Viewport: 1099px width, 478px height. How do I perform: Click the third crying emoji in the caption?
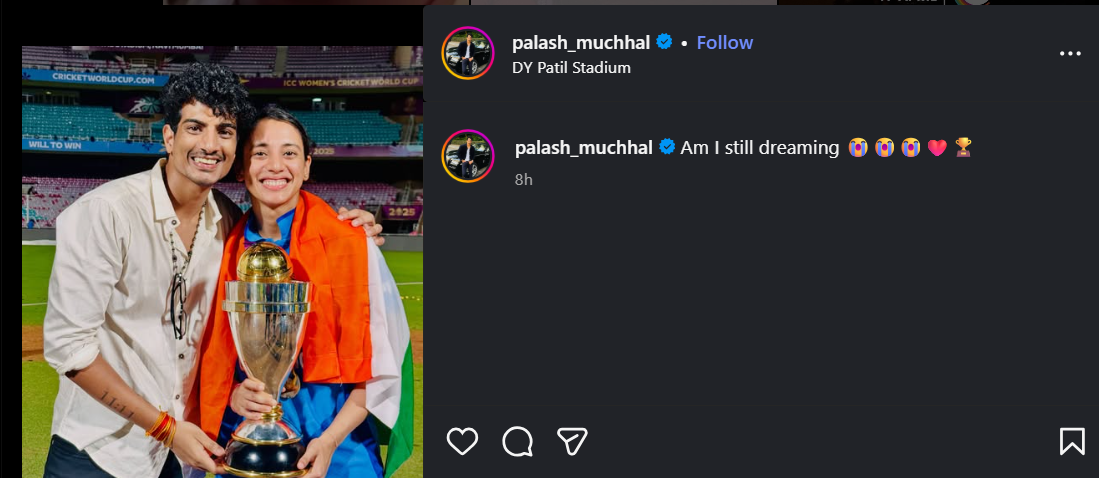click(x=910, y=147)
